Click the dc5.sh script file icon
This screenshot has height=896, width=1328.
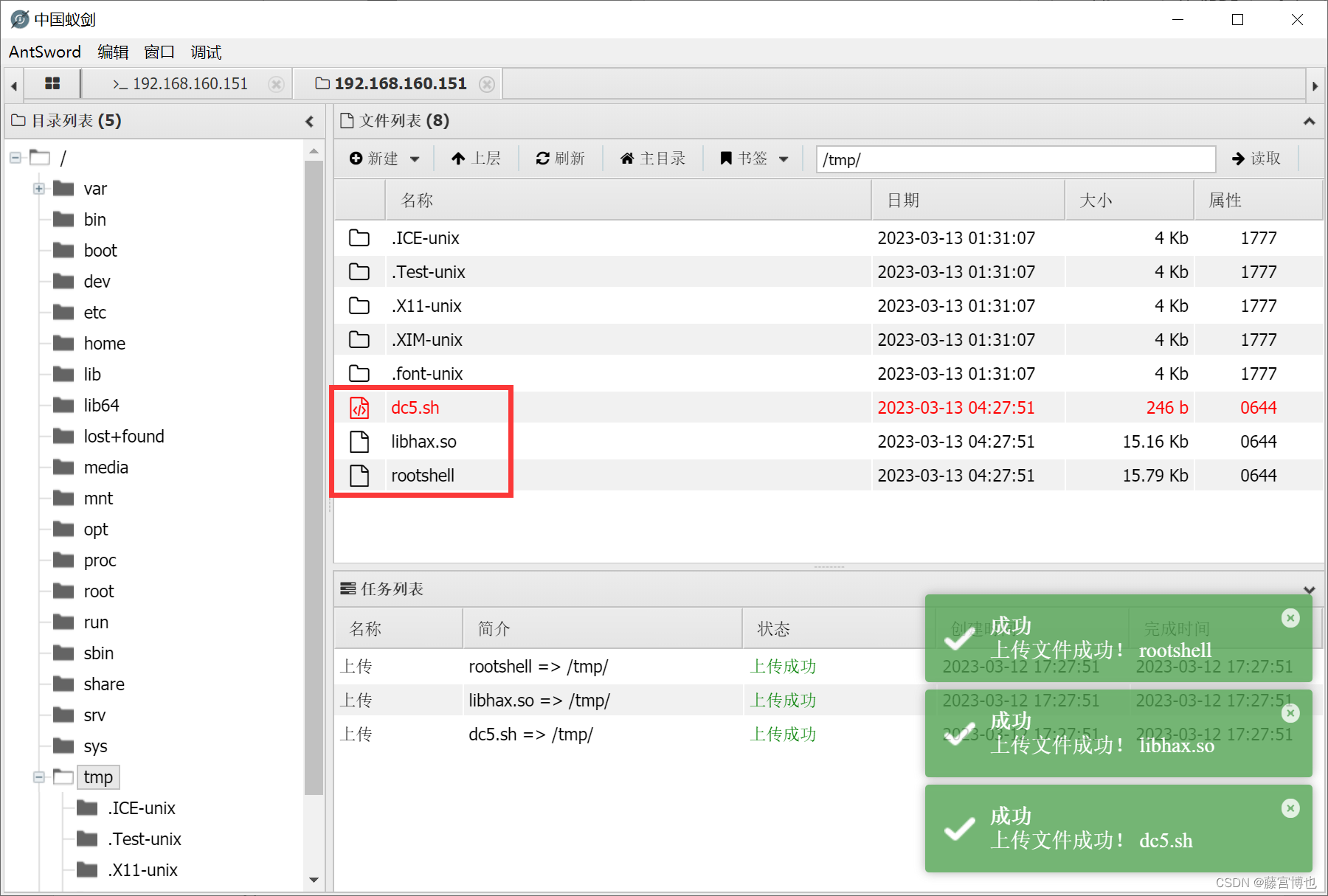pyautogui.click(x=359, y=408)
